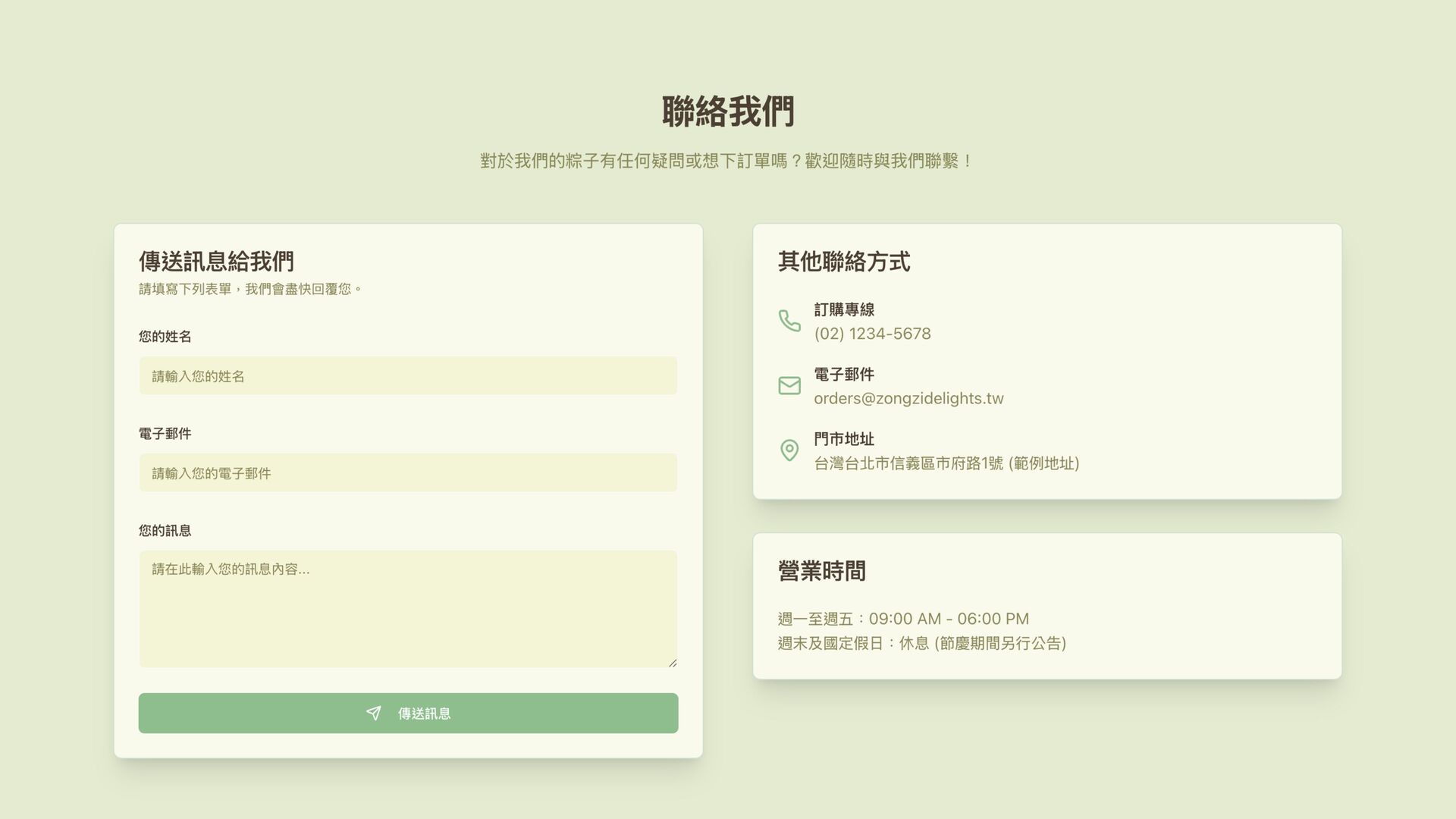Image resolution: width=1456 pixels, height=819 pixels.
Task: Click the 營業時間 card heading
Action: point(821,571)
